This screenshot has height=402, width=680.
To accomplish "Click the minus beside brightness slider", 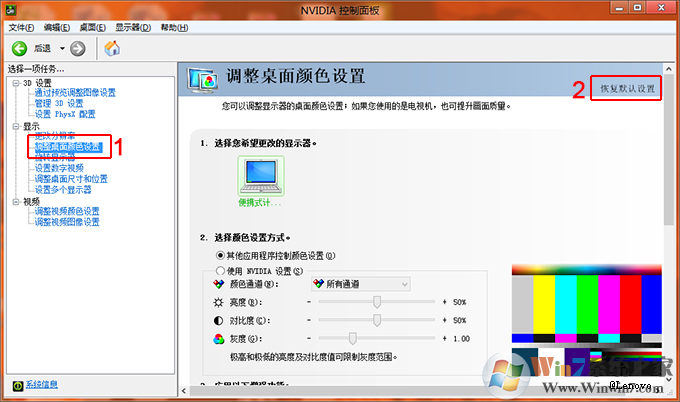I will click(309, 302).
